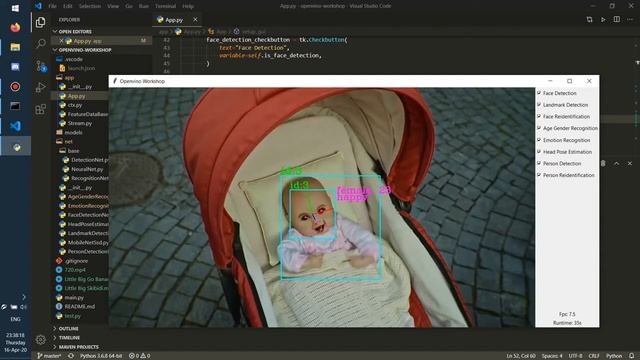Image resolution: width=640 pixels, height=360 pixels.
Task: Close the App.py editor tab
Action: [x=196, y=20]
